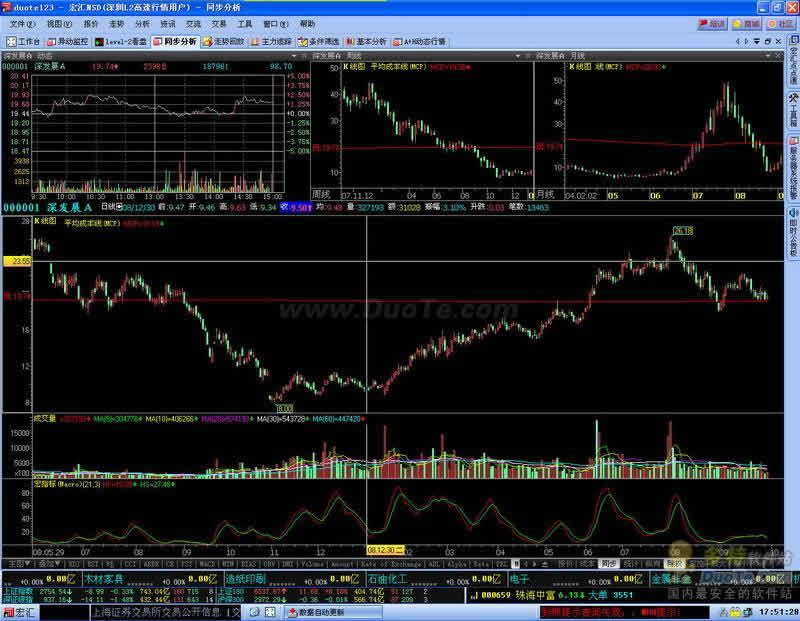Switch to the 基本分析 tab

pos(366,42)
